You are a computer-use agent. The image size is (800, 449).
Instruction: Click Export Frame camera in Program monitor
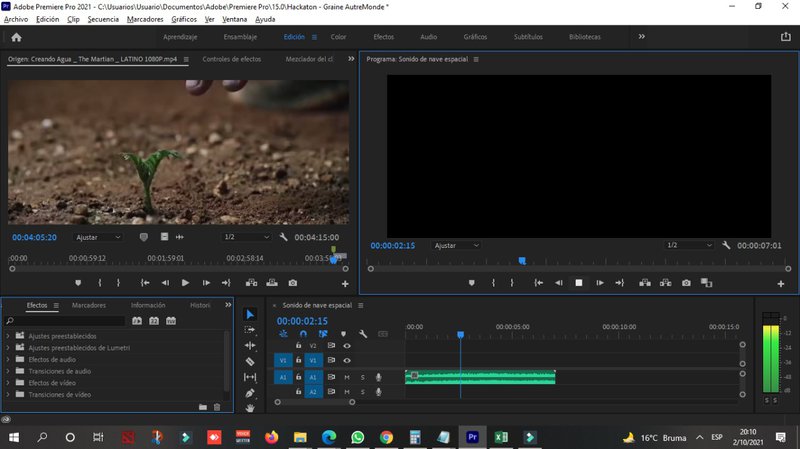tap(686, 283)
